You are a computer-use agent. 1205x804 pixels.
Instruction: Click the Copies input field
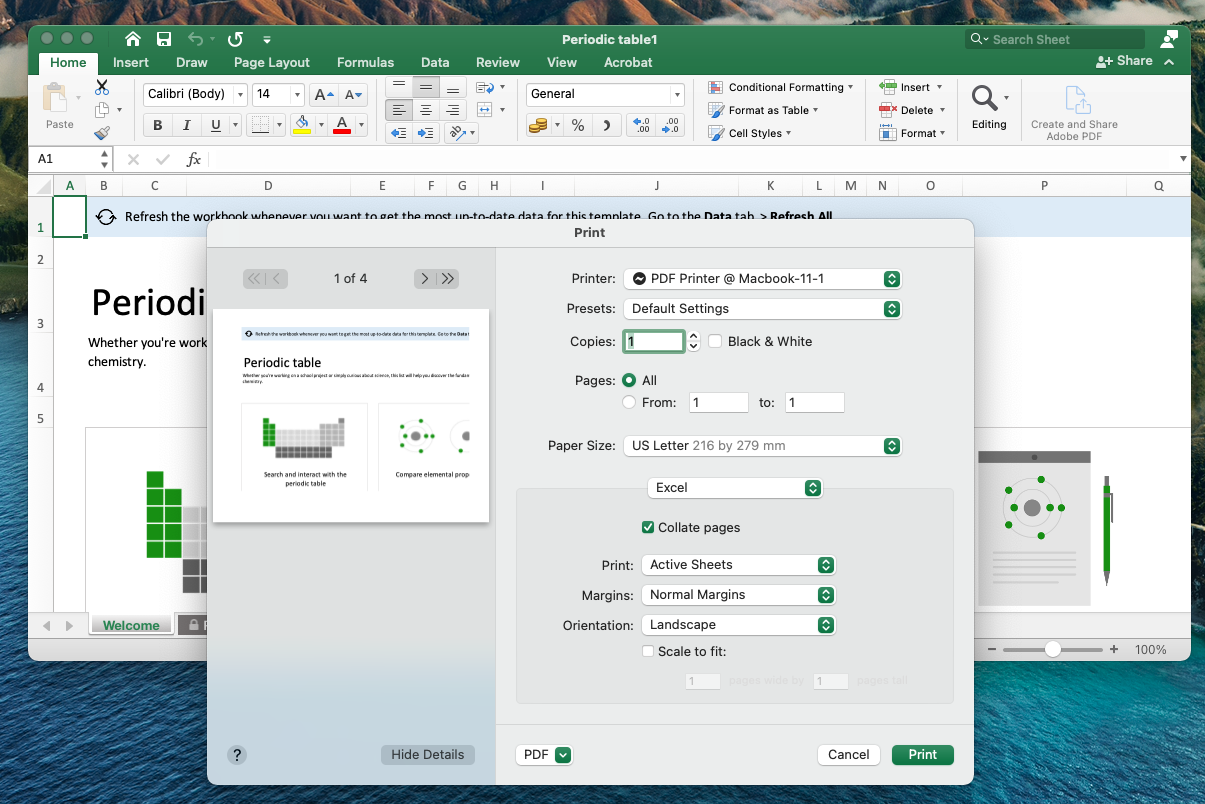[x=654, y=341]
